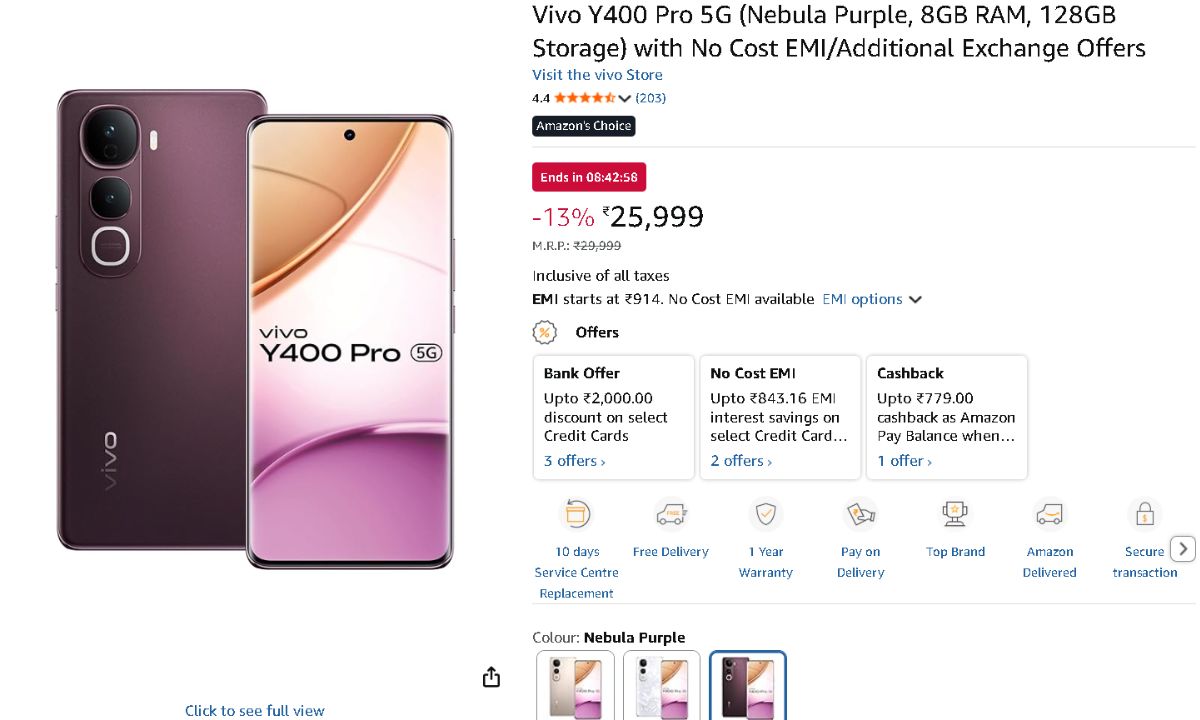The height and width of the screenshot is (720, 1200).
Task: Click the 10 days Service Centre Replacement icon
Action: [576, 514]
